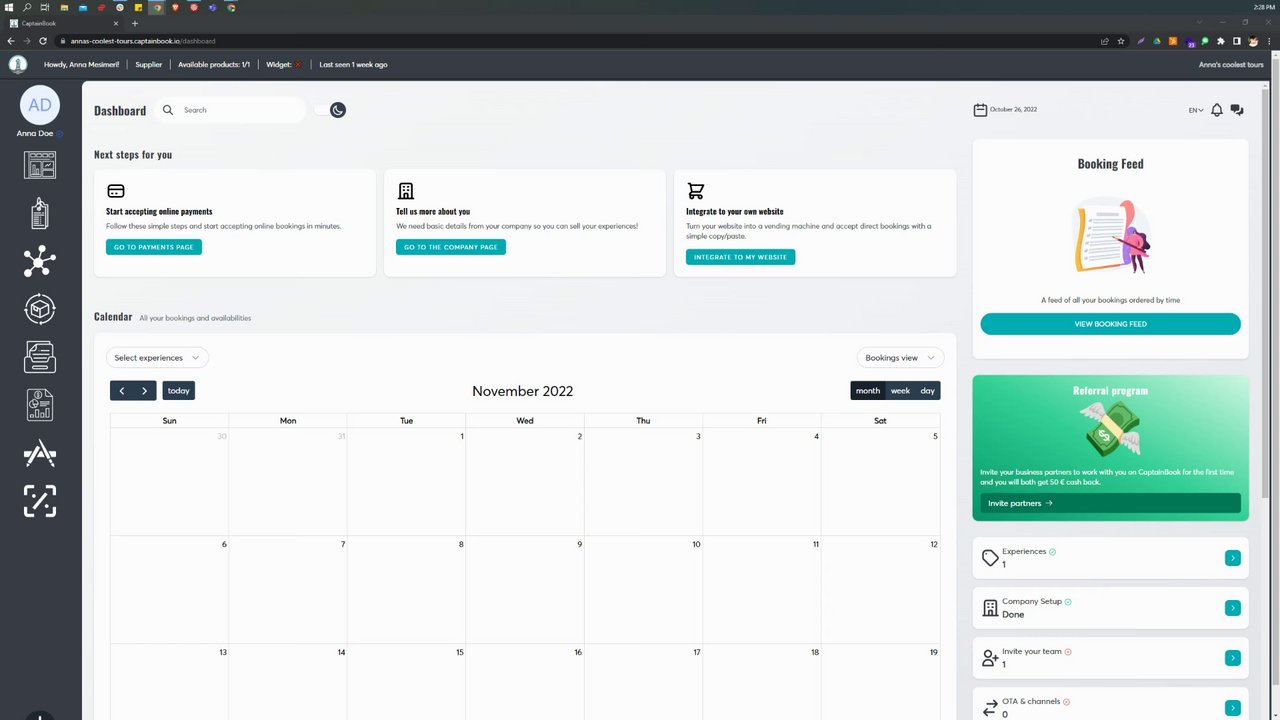
Task: Click the lighthouse logo in top bar
Action: tap(18, 64)
